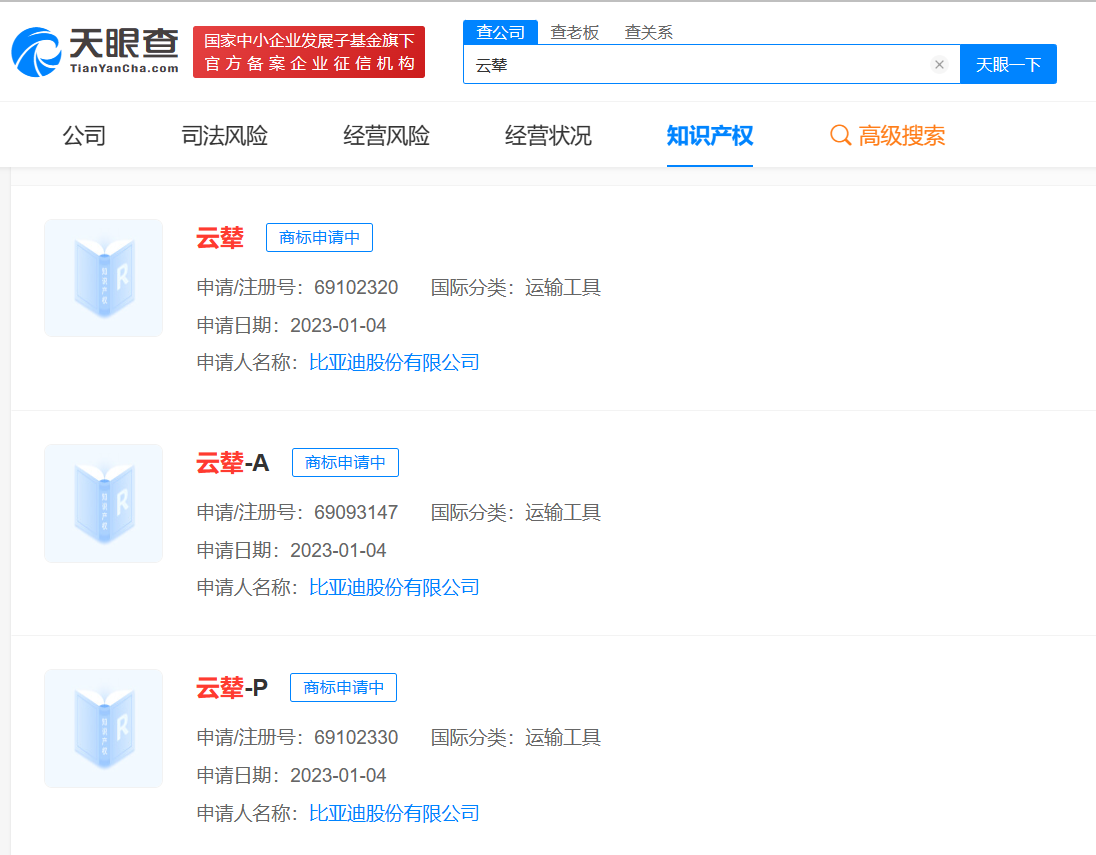This screenshot has width=1096, height=855.
Task: Click the red 官方备案企业征信机构 banner
Action: (x=309, y=52)
